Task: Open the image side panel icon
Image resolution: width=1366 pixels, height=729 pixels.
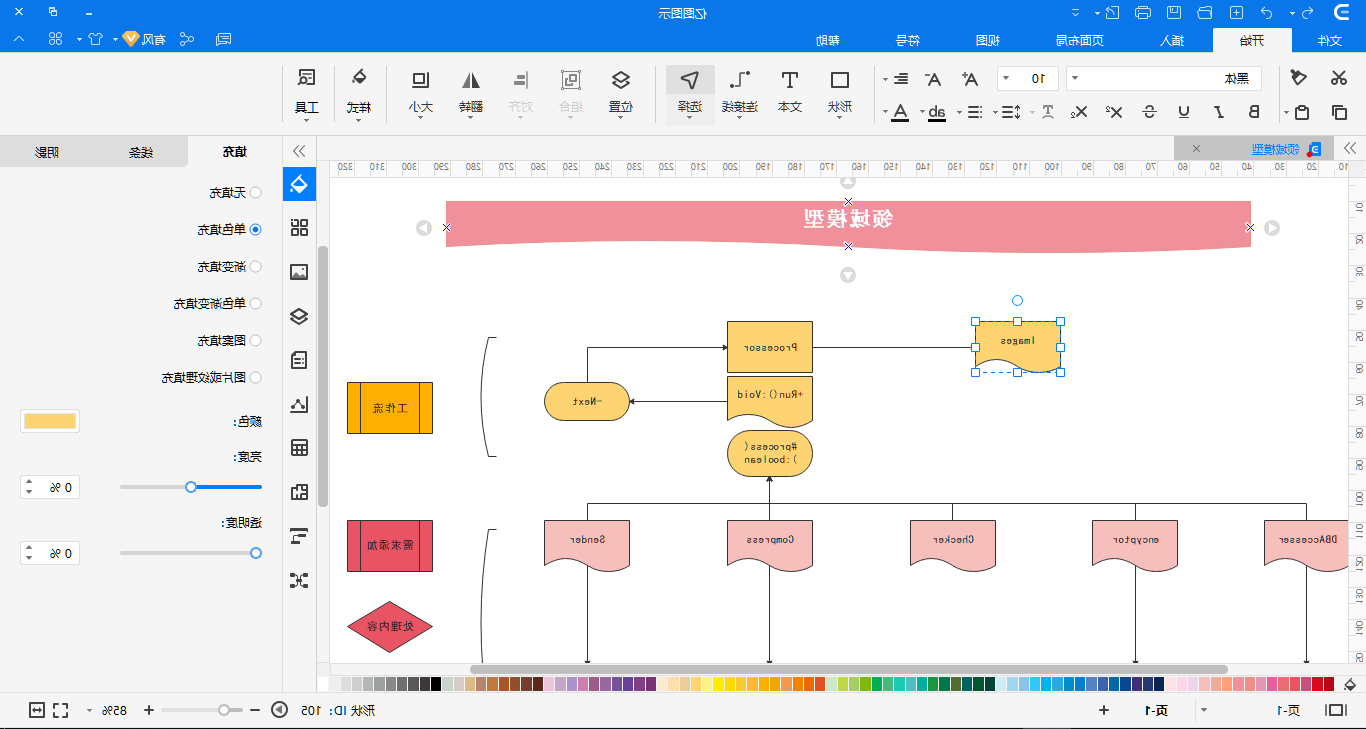Action: click(299, 272)
